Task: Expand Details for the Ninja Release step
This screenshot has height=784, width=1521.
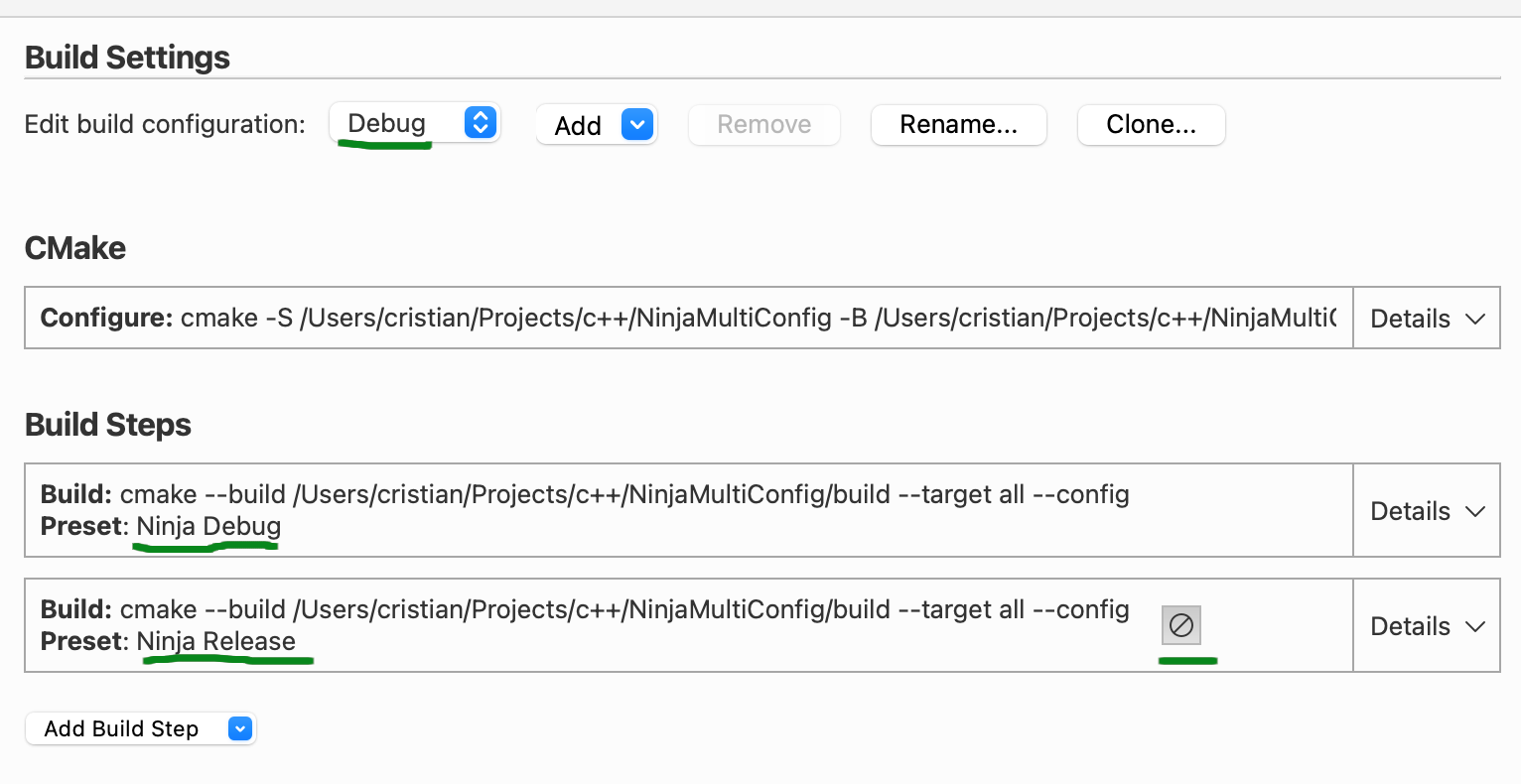Action: pyautogui.click(x=1426, y=626)
